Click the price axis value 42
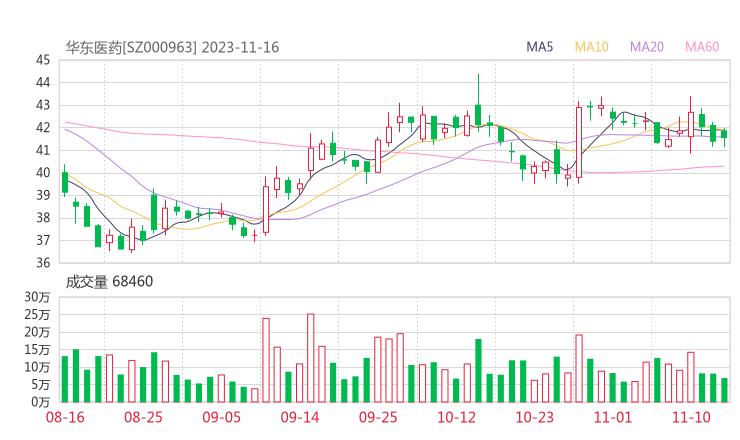Screen dimensions: 740x440 coord(43,127)
